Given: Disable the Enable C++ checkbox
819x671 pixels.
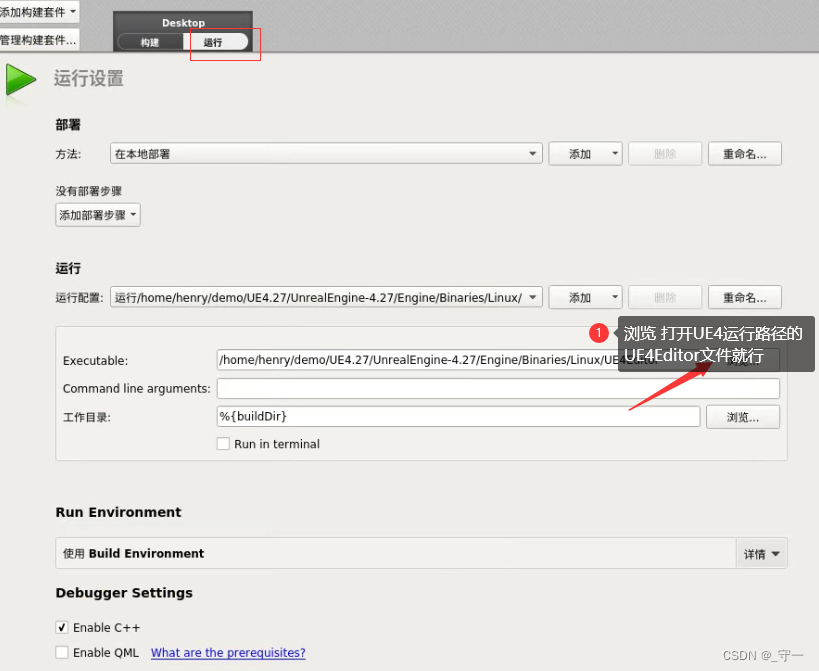Looking at the screenshot, I should point(61,627).
